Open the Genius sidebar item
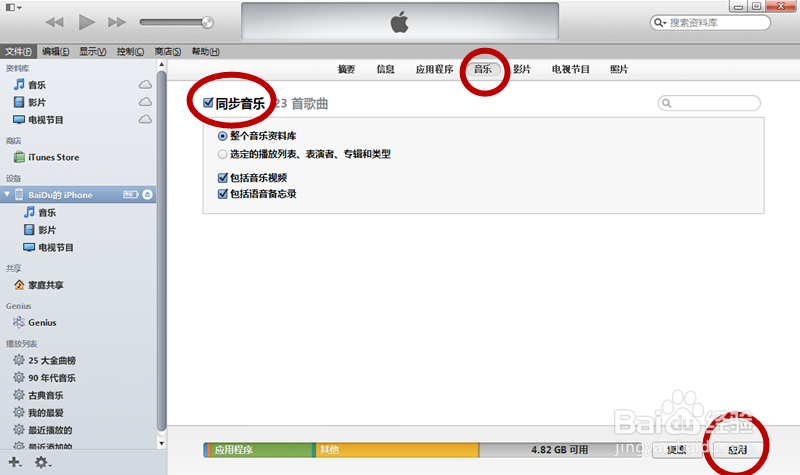 [35, 322]
